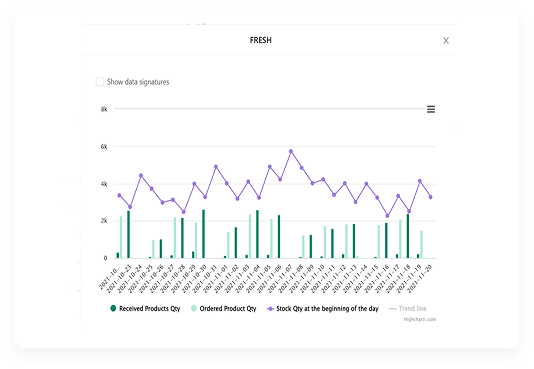Click the 4k y-axis label
Screen dimensions: 534x369
click(x=104, y=184)
